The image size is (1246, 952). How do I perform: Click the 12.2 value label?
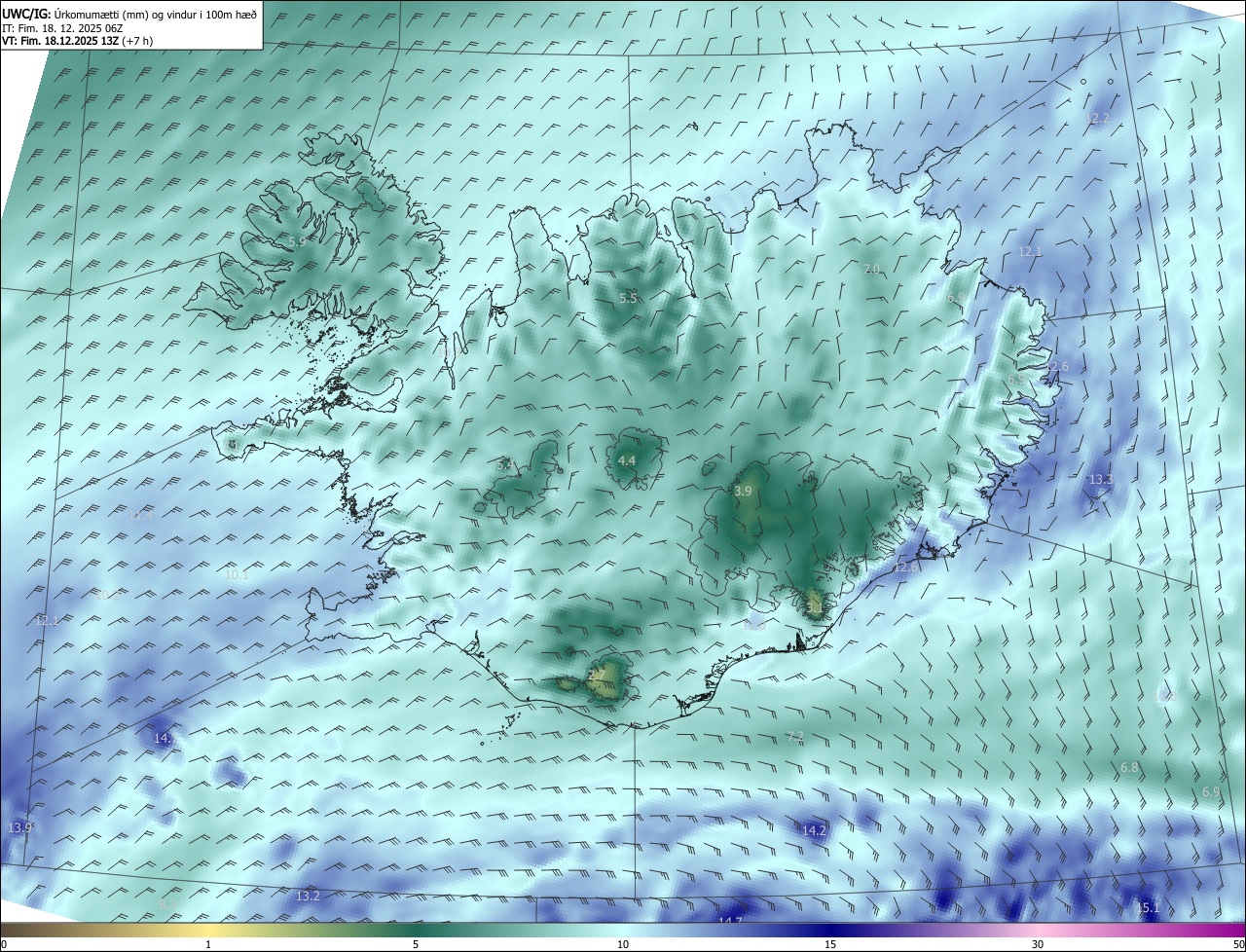click(1097, 119)
